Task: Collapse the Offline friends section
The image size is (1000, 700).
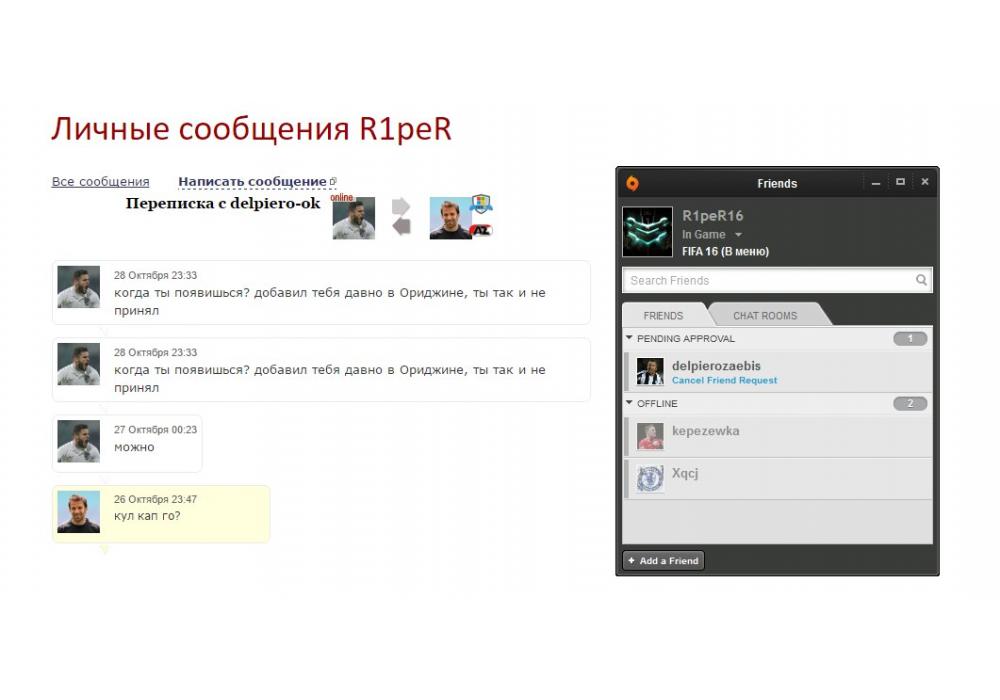Action: [x=630, y=403]
